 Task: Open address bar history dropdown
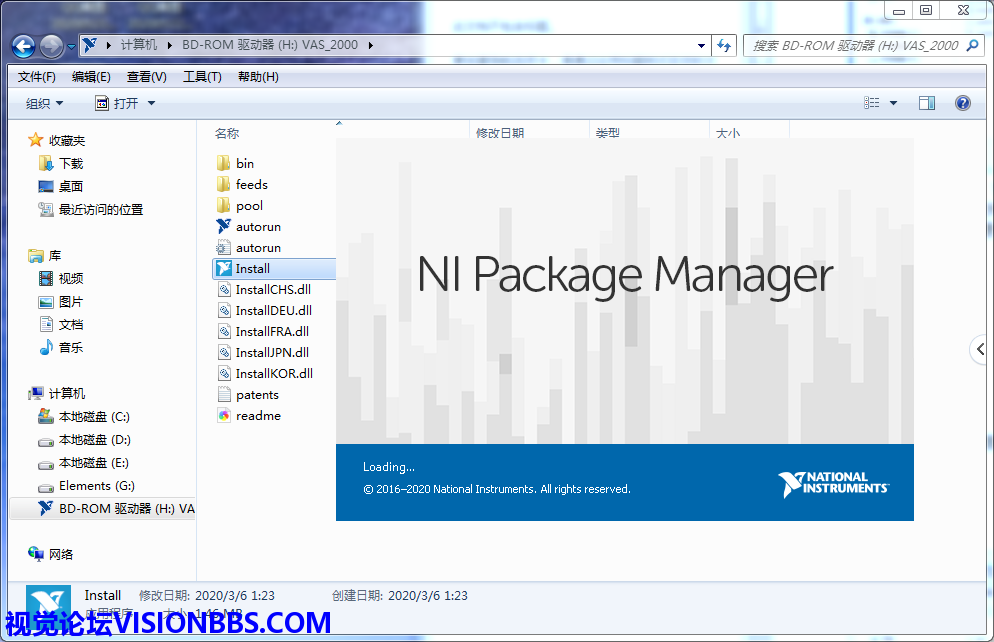pos(701,45)
